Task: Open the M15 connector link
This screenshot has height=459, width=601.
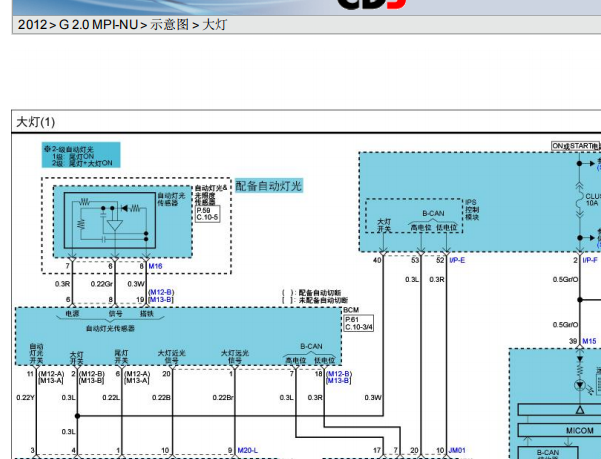Action: 589,341
